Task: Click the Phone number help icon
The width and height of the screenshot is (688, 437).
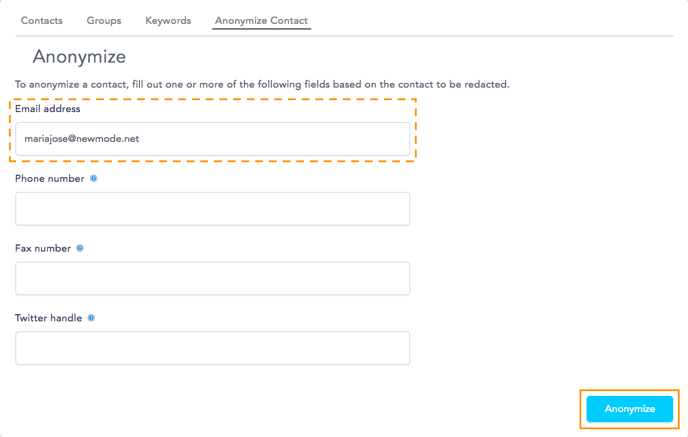Action: (x=93, y=179)
